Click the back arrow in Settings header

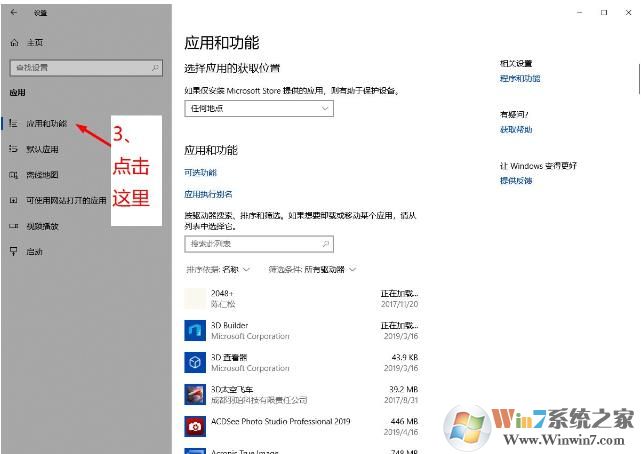[x=13, y=12]
